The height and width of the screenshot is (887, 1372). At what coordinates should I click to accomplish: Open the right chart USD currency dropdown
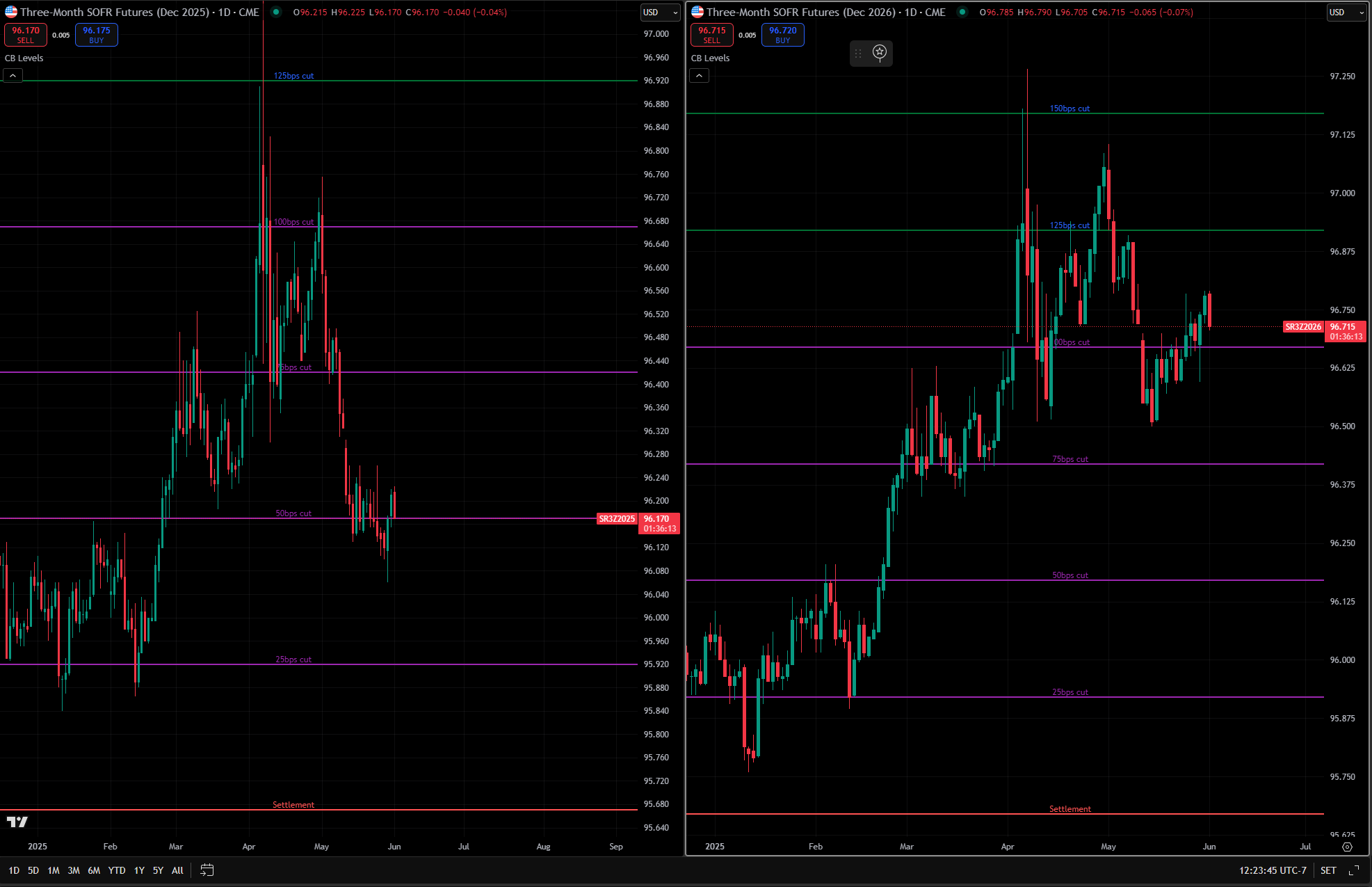(x=1346, y=12)
